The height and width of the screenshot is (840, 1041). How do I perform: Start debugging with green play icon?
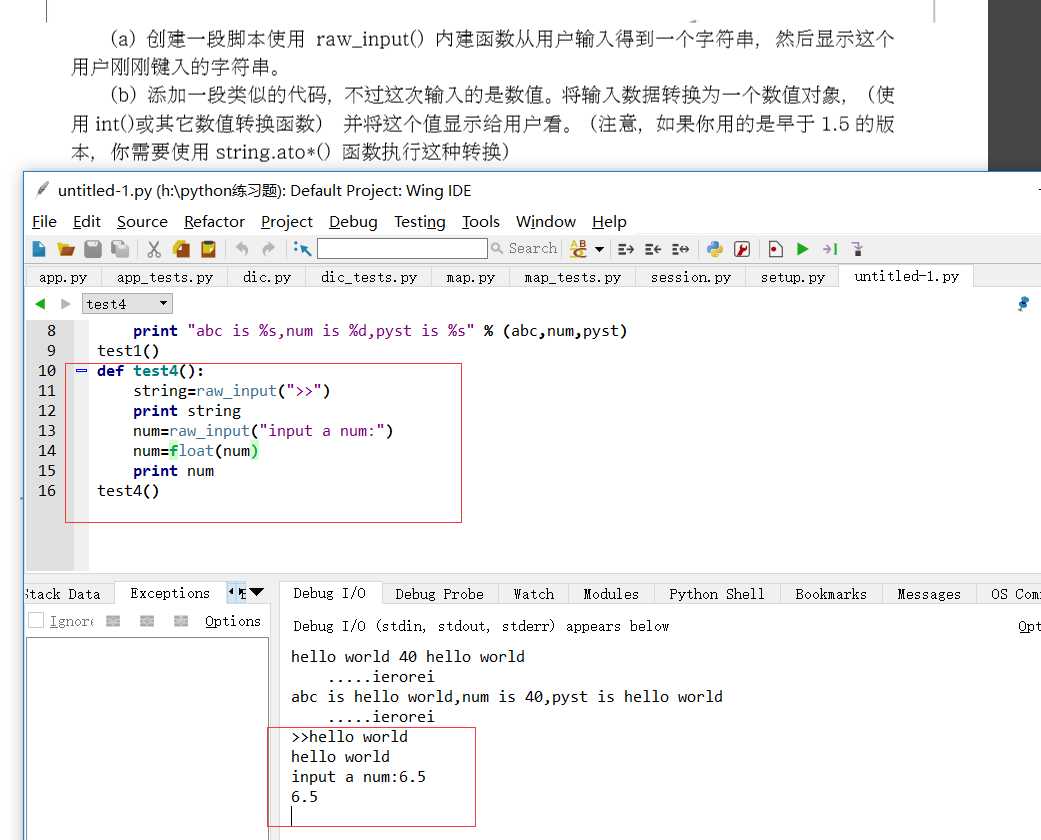click(x=803, y=249)
